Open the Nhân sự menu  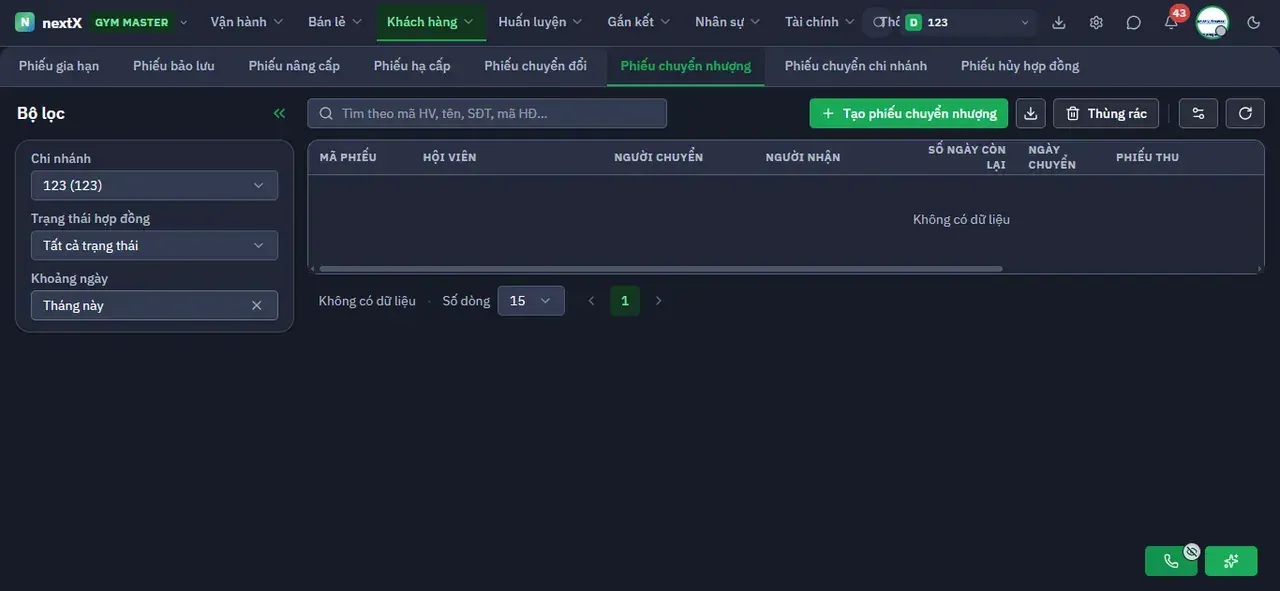pos(727,22)
